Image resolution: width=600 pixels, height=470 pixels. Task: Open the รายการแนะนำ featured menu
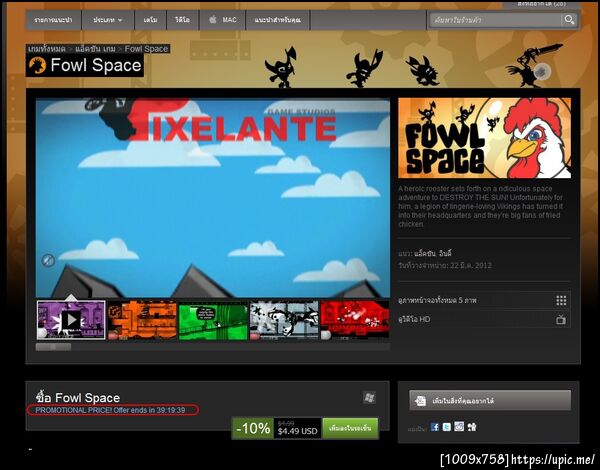click(53, 20)
